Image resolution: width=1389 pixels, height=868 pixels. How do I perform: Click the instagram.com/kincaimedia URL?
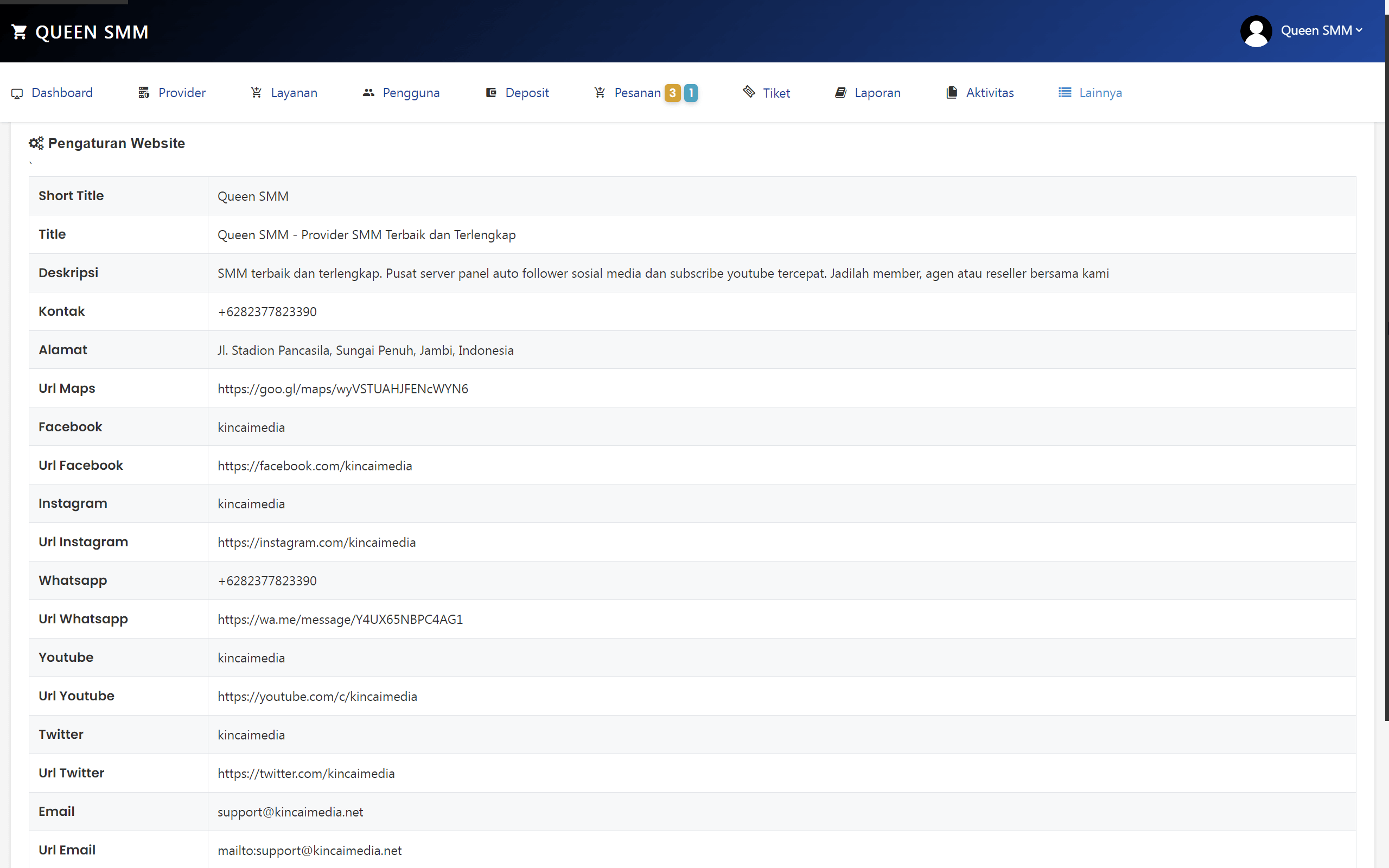pos(317,542)
